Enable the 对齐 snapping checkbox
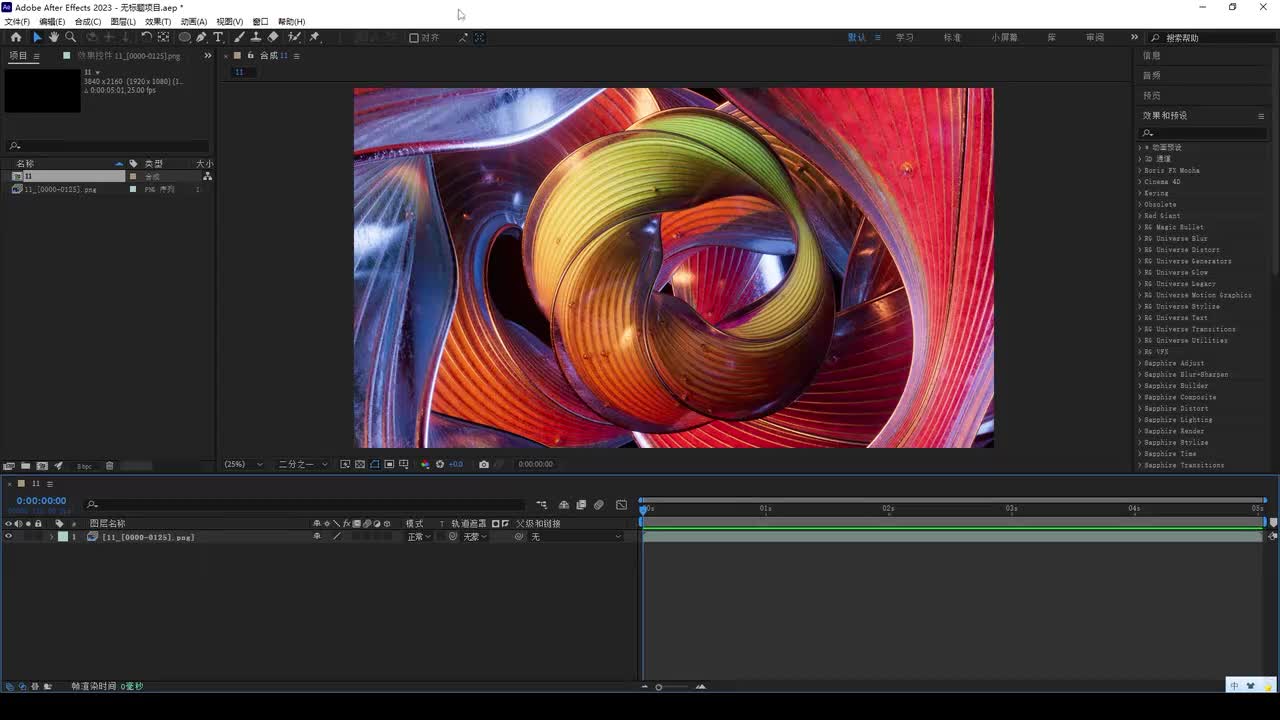 pyautogui.click(x=414, y=38)
